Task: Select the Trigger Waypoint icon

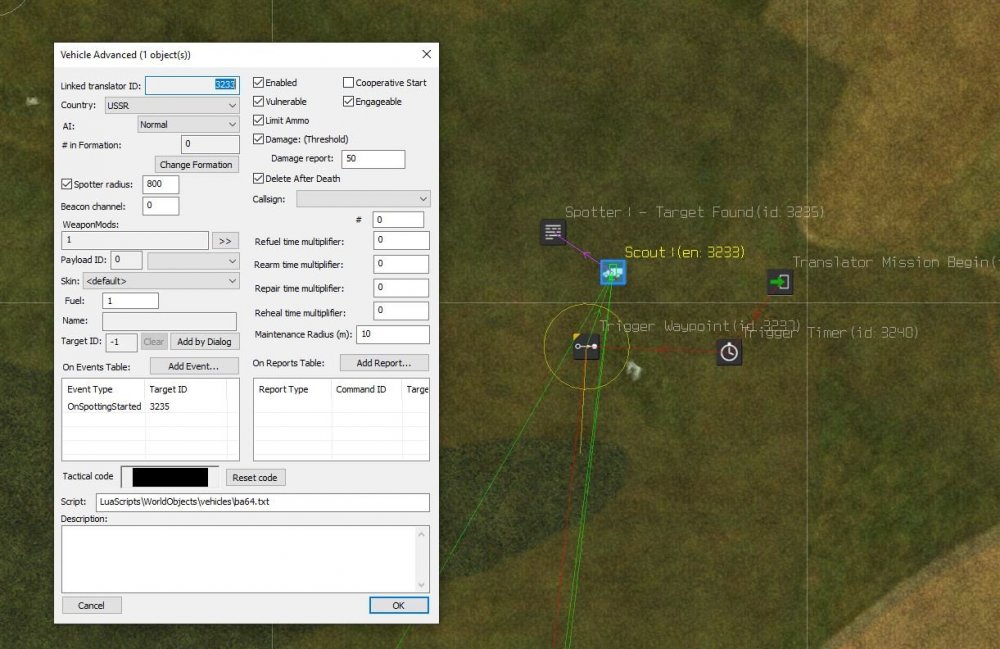Action: coord(586,347)
